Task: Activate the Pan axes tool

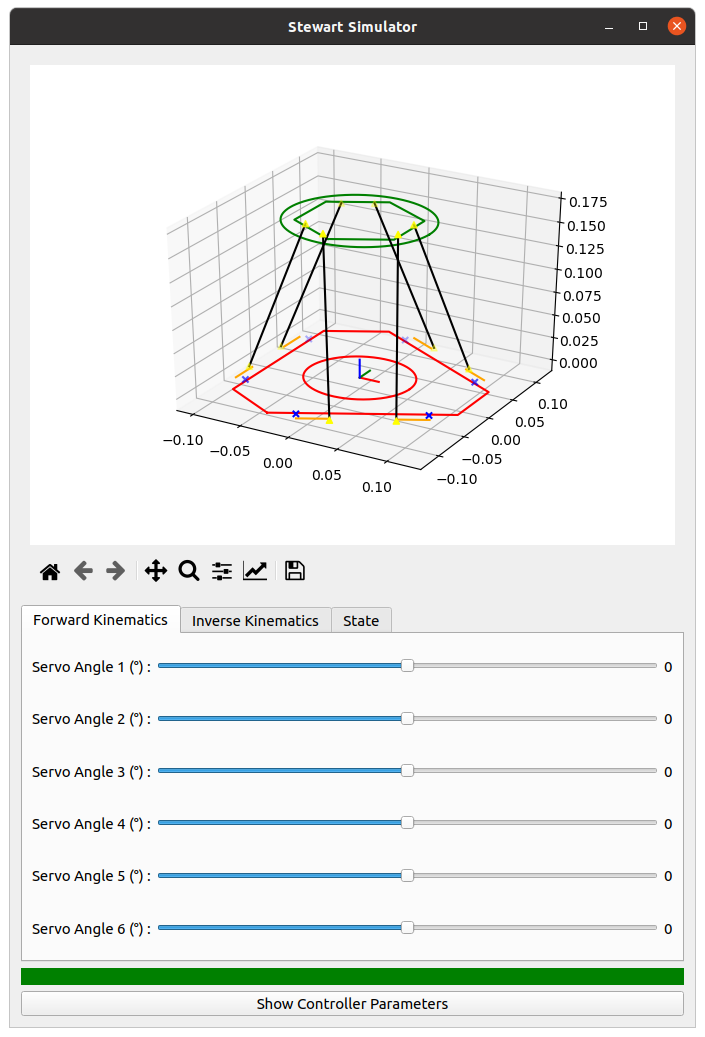Action: pyautogui.click(x=155, y=571)
